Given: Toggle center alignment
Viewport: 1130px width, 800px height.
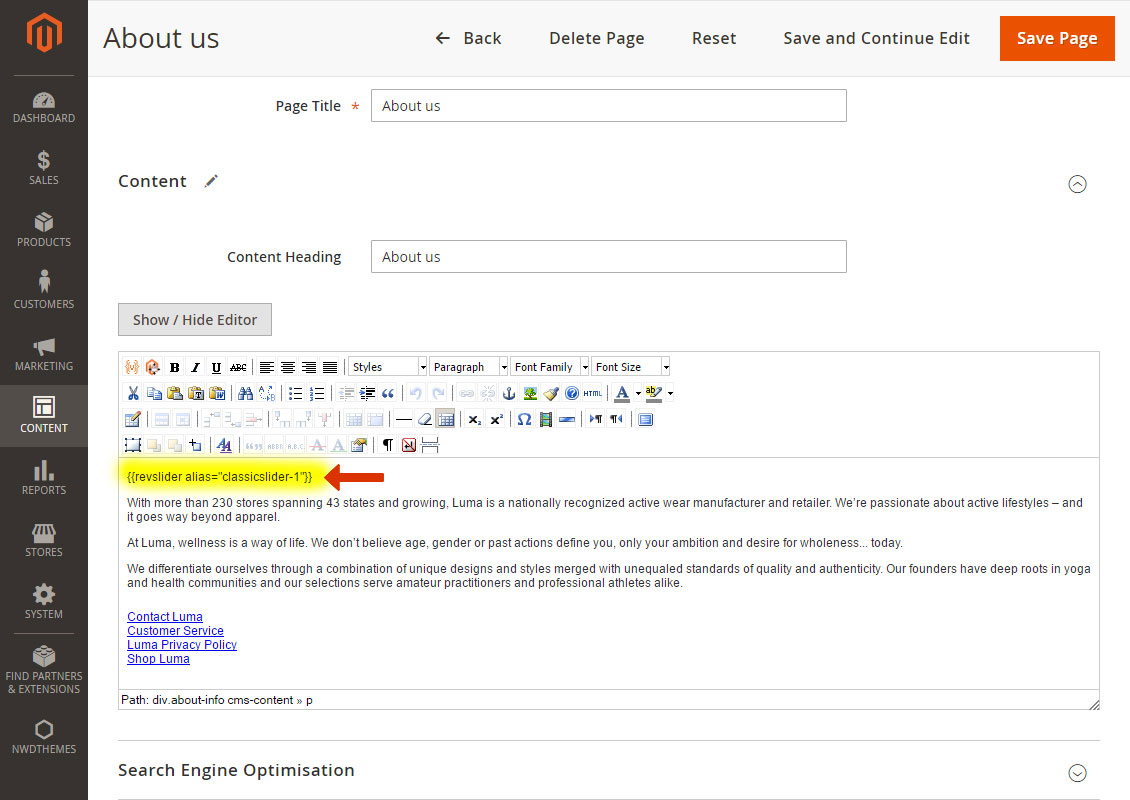Looking at the screenshot, I should point(288,368).
